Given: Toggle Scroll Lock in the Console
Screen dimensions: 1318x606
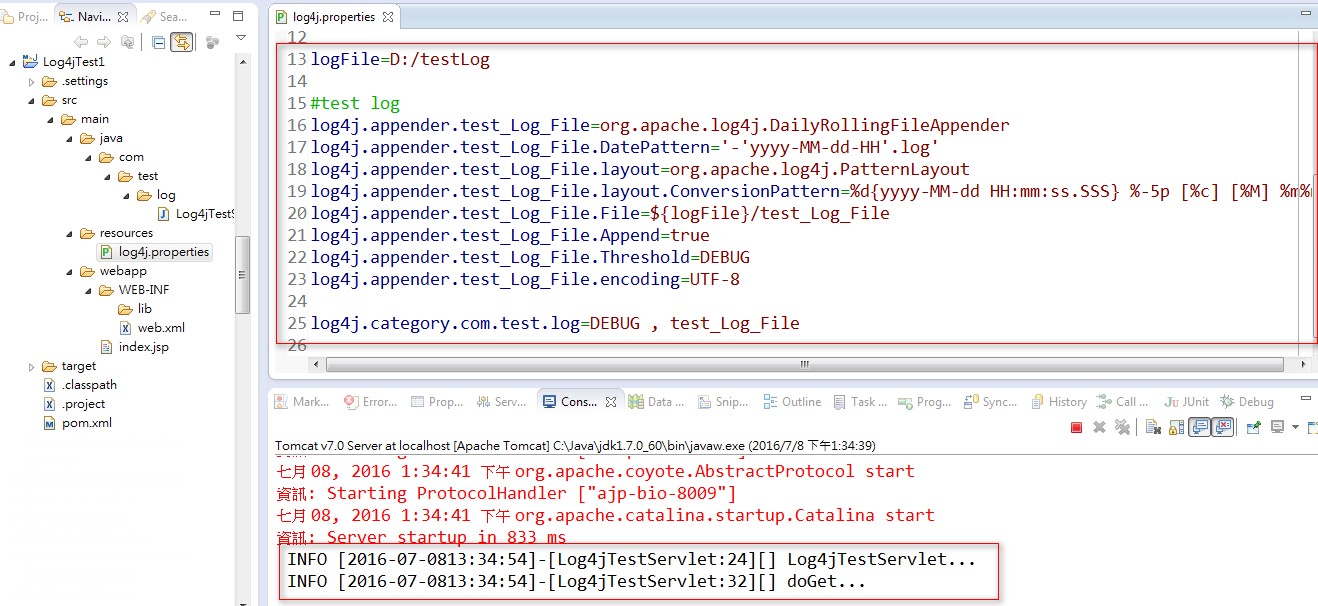Looking at the screenshot, I should click(1176, 427).
